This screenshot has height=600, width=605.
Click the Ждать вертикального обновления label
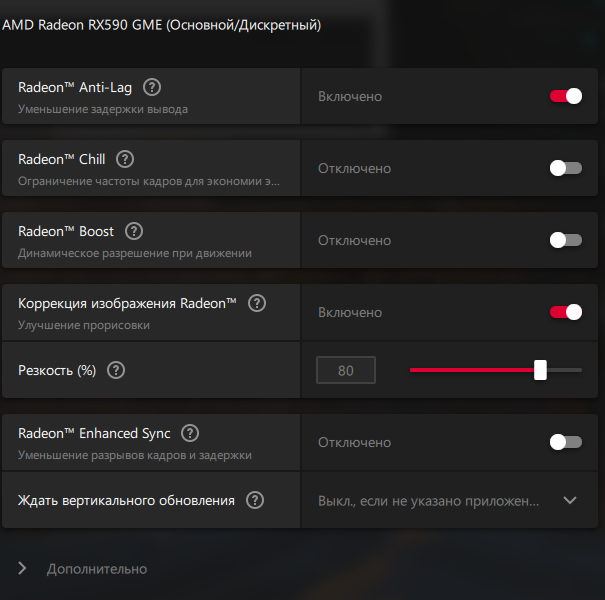(126, 500)
